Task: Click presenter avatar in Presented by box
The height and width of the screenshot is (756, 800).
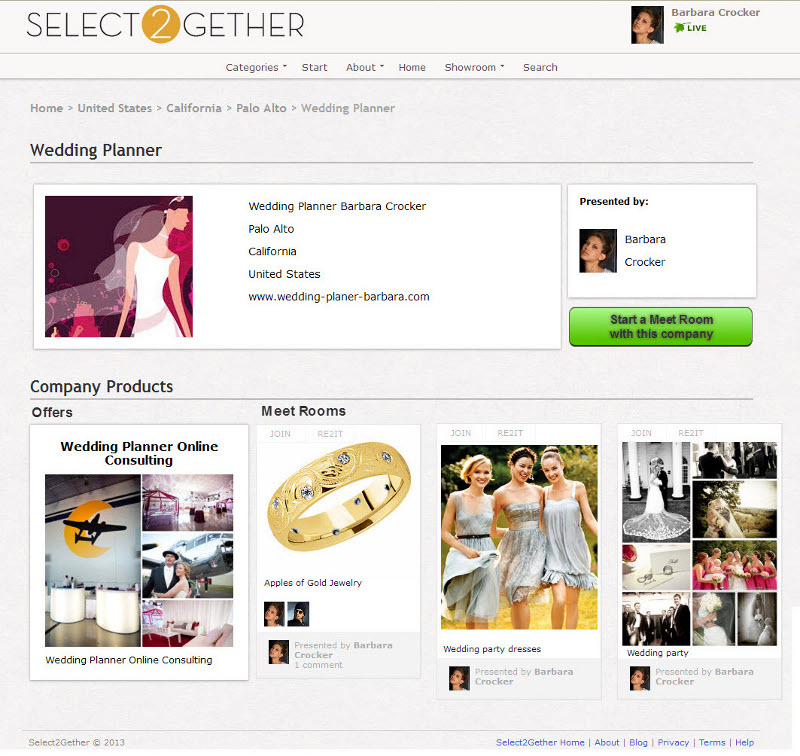Action: tap(597, 250)
